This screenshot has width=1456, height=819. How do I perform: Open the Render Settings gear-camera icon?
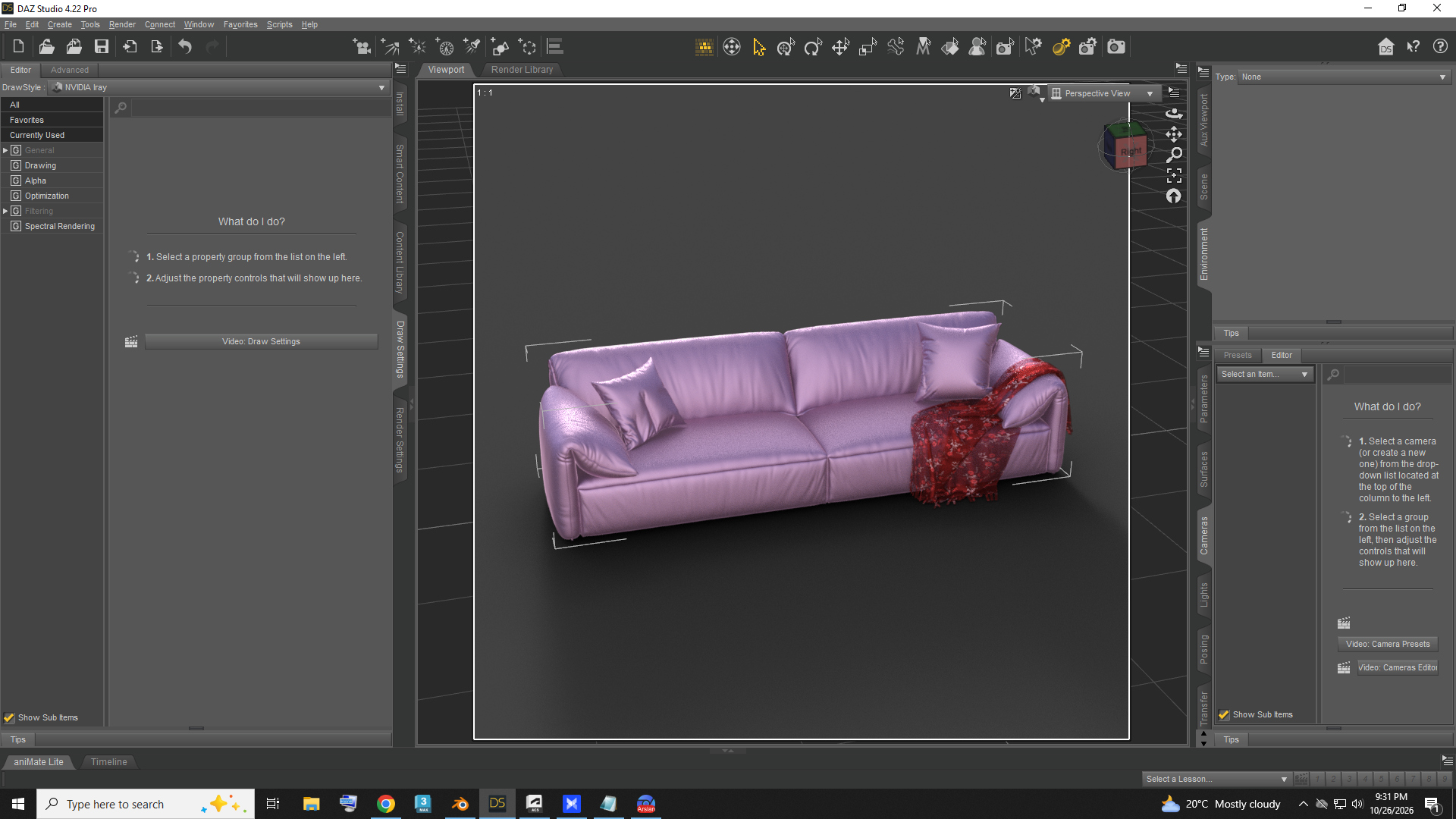pyautogui.click(x=1088, y=47)
